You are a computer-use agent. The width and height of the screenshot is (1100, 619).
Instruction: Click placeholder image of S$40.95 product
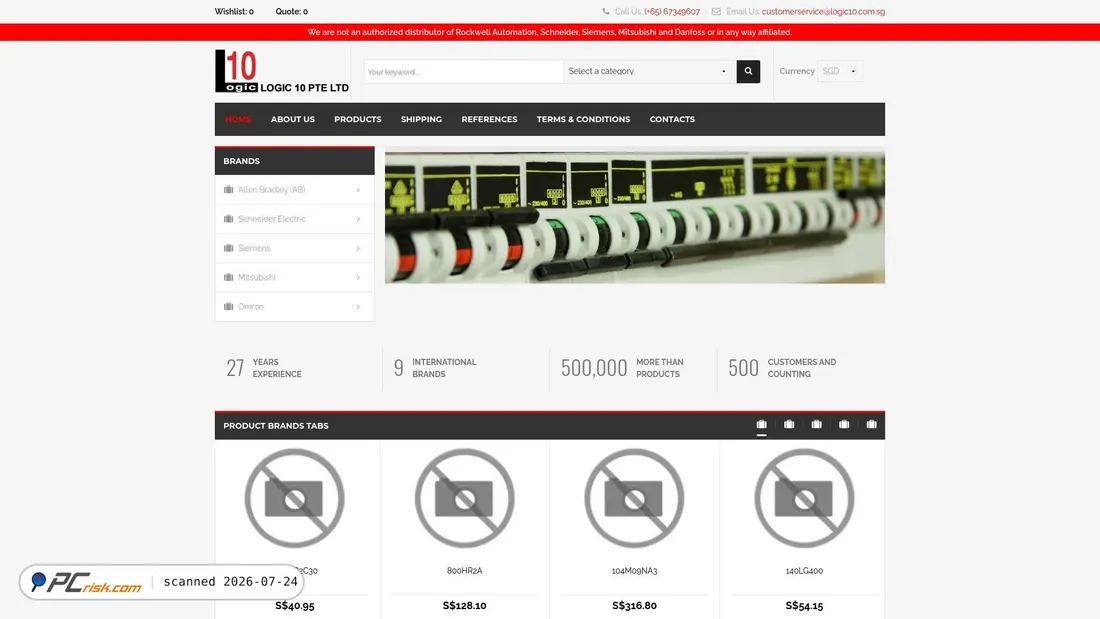[x=295, y=498]
